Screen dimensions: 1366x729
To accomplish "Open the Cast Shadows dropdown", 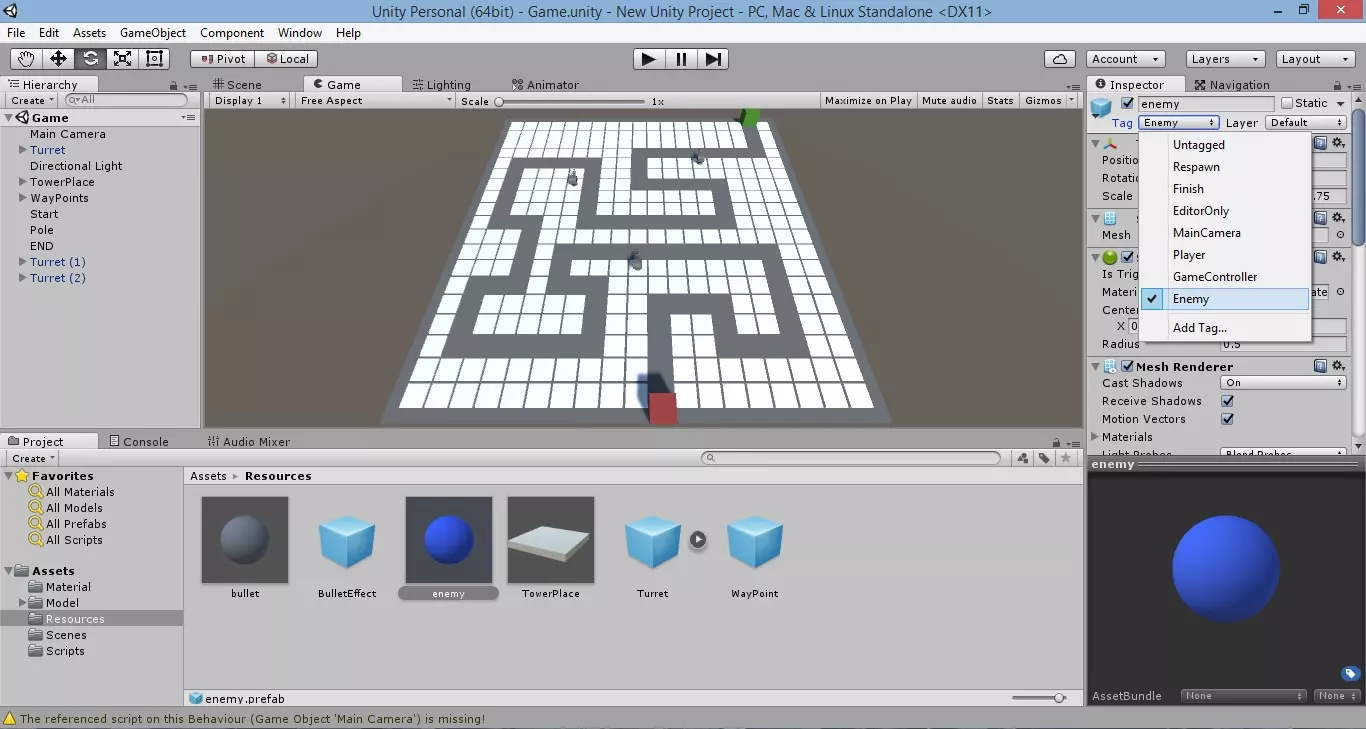I will pos(1283,383).
